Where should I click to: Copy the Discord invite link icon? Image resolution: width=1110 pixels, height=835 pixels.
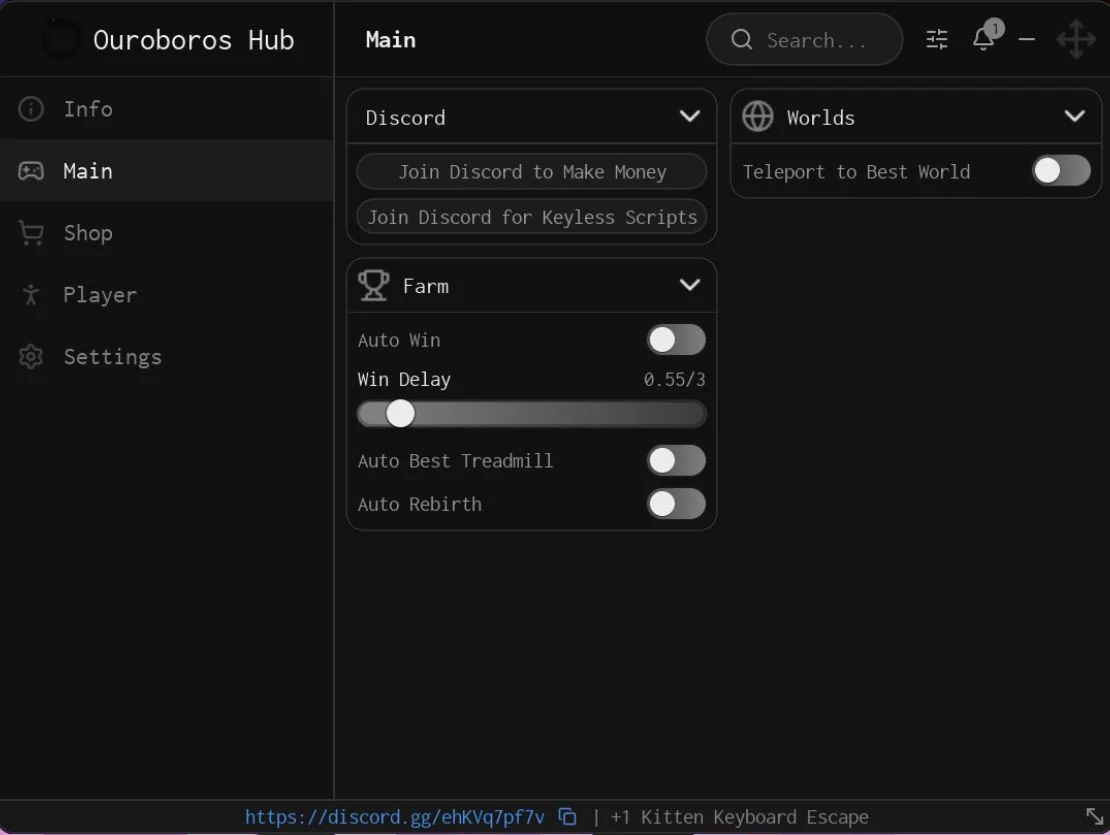tap(567, 817)
